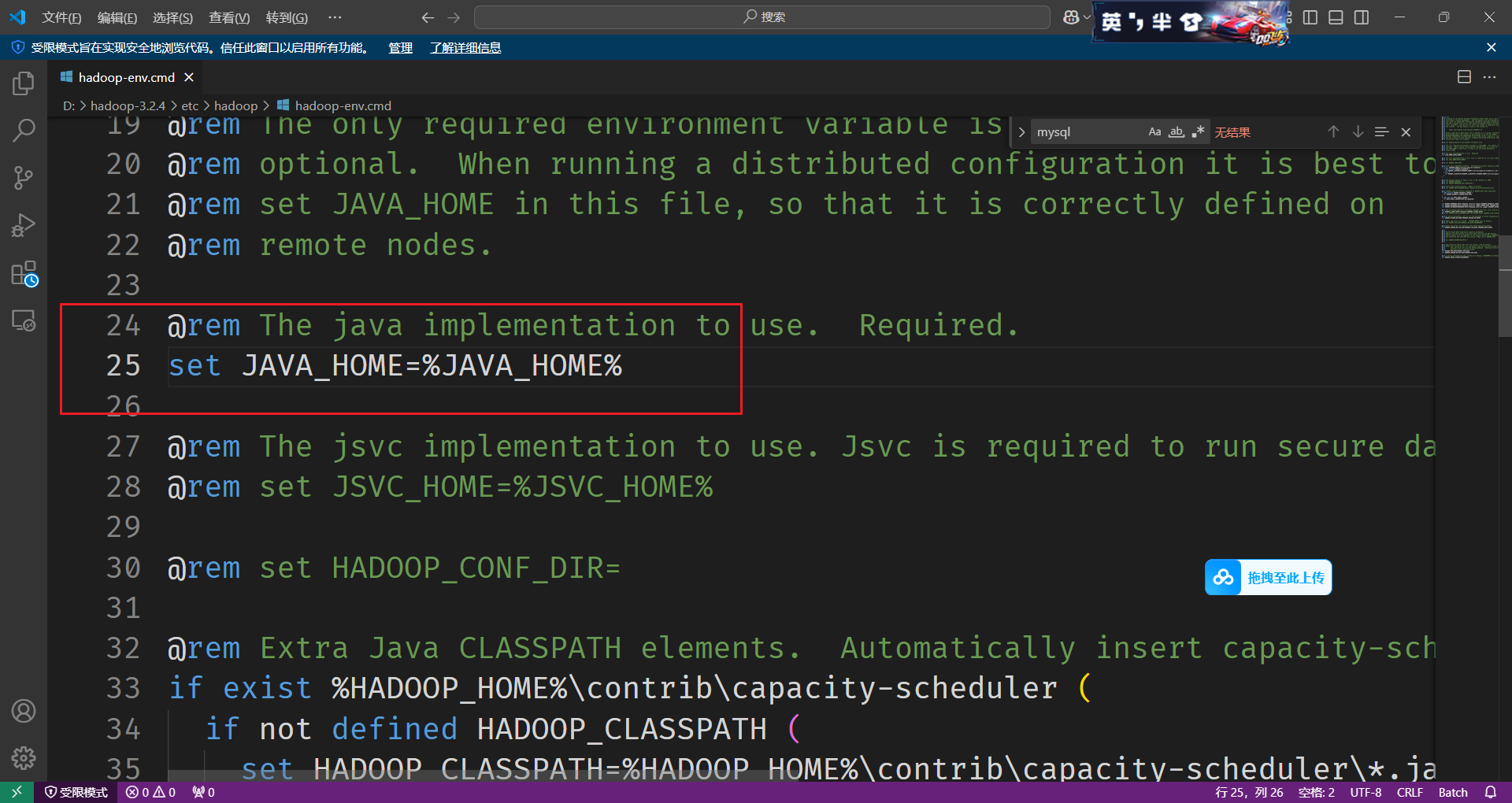Open the Source Control view

[x=24, y=177]
